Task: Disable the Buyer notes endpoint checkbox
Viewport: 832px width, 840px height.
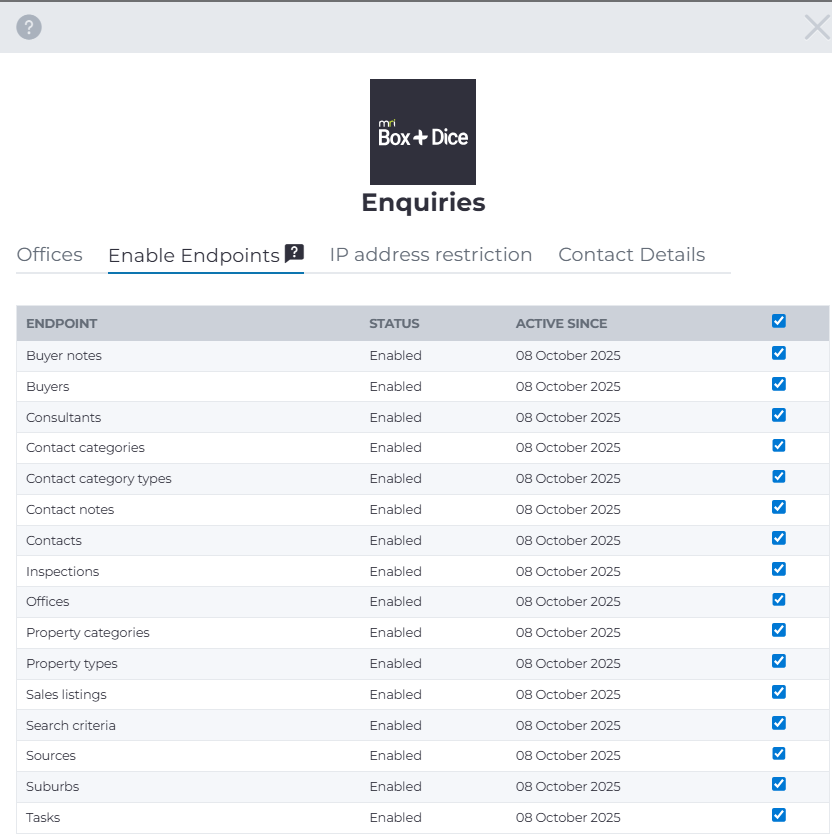Action: pyautogui.click(x=779, y=353)
